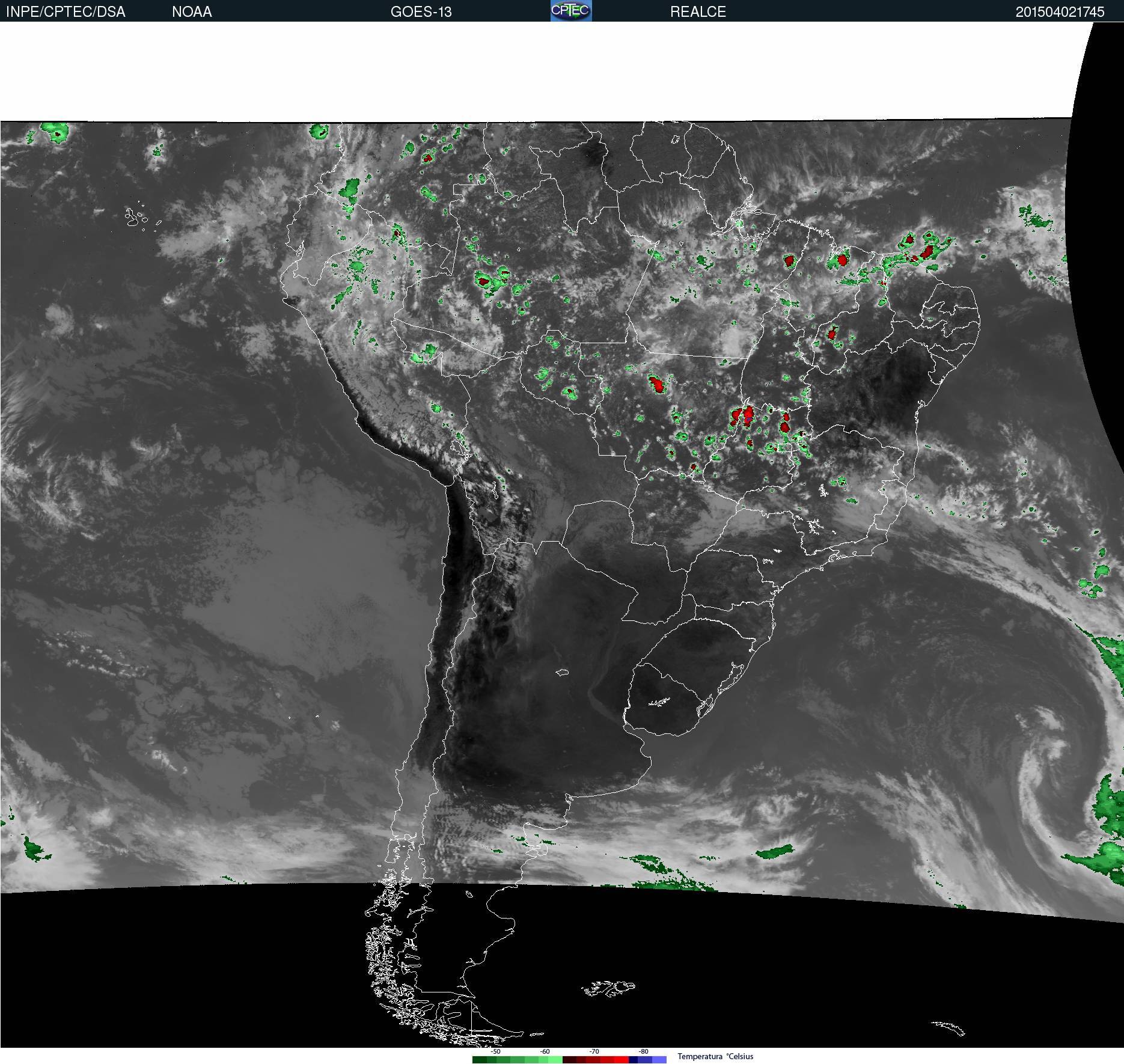Click the GOES-13 satellite label
Viewport: 1124px width, 1064px height.
coord(421,12)
